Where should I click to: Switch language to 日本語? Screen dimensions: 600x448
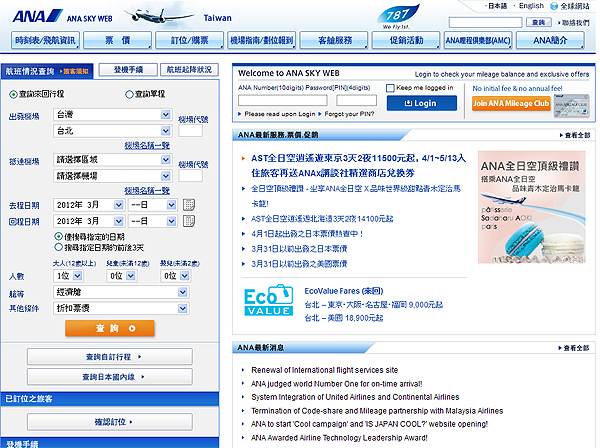(498, 6)
